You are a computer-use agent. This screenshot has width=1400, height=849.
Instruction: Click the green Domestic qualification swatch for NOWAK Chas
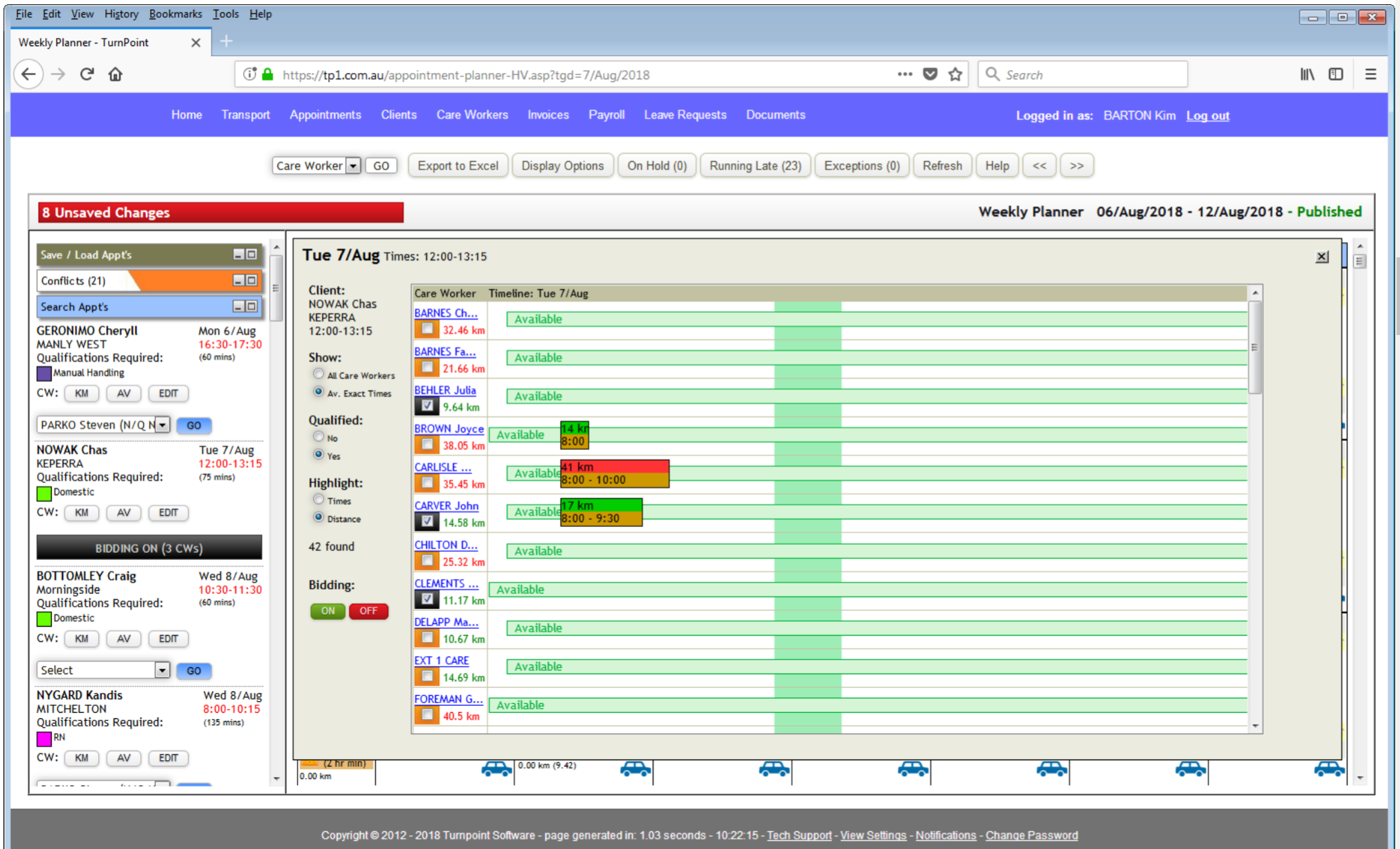[43, 492]
